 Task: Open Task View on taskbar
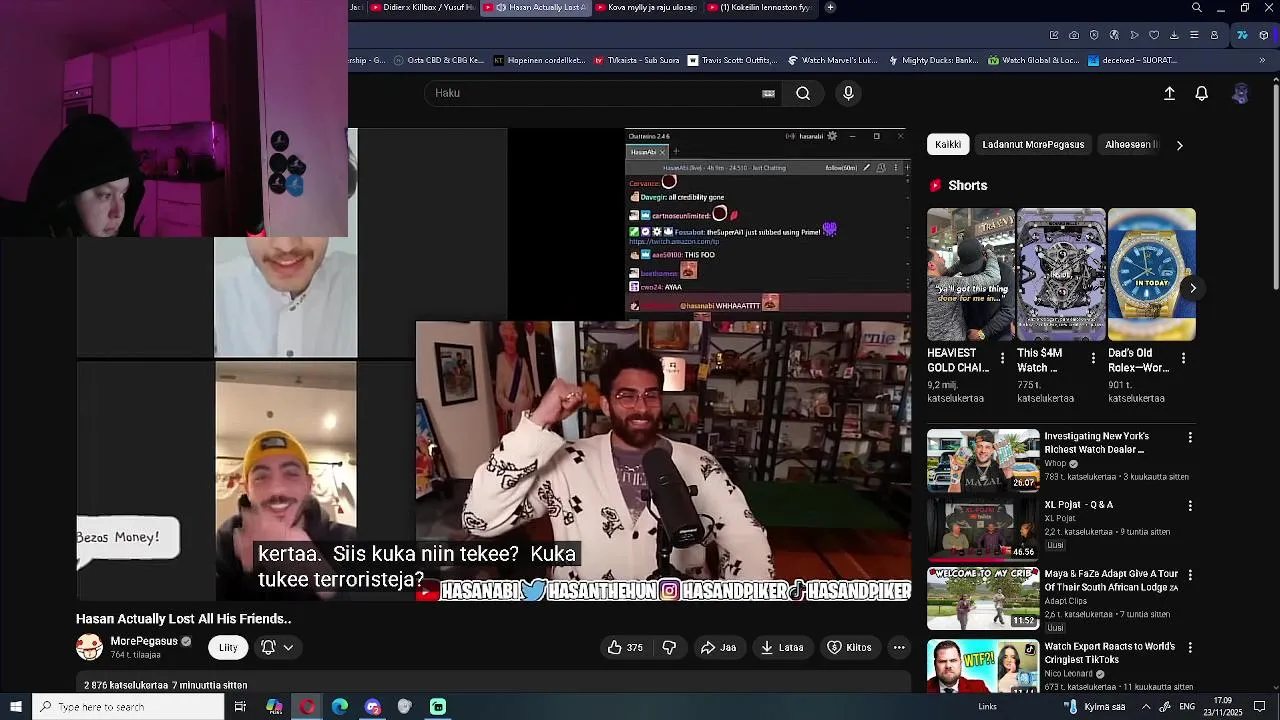240,707
